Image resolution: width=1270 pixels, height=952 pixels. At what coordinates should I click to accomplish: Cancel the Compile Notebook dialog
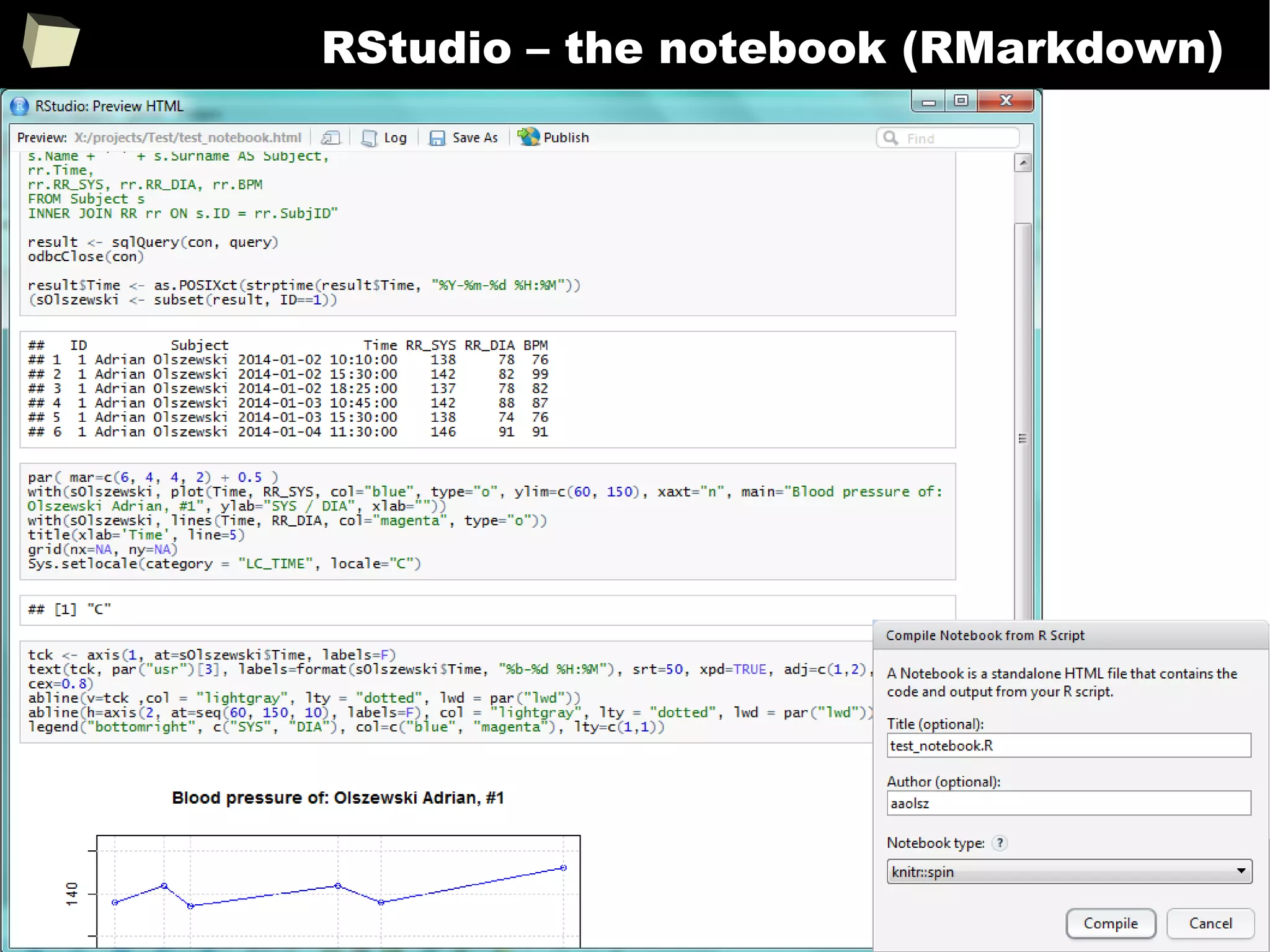(x=1210, y=923)
